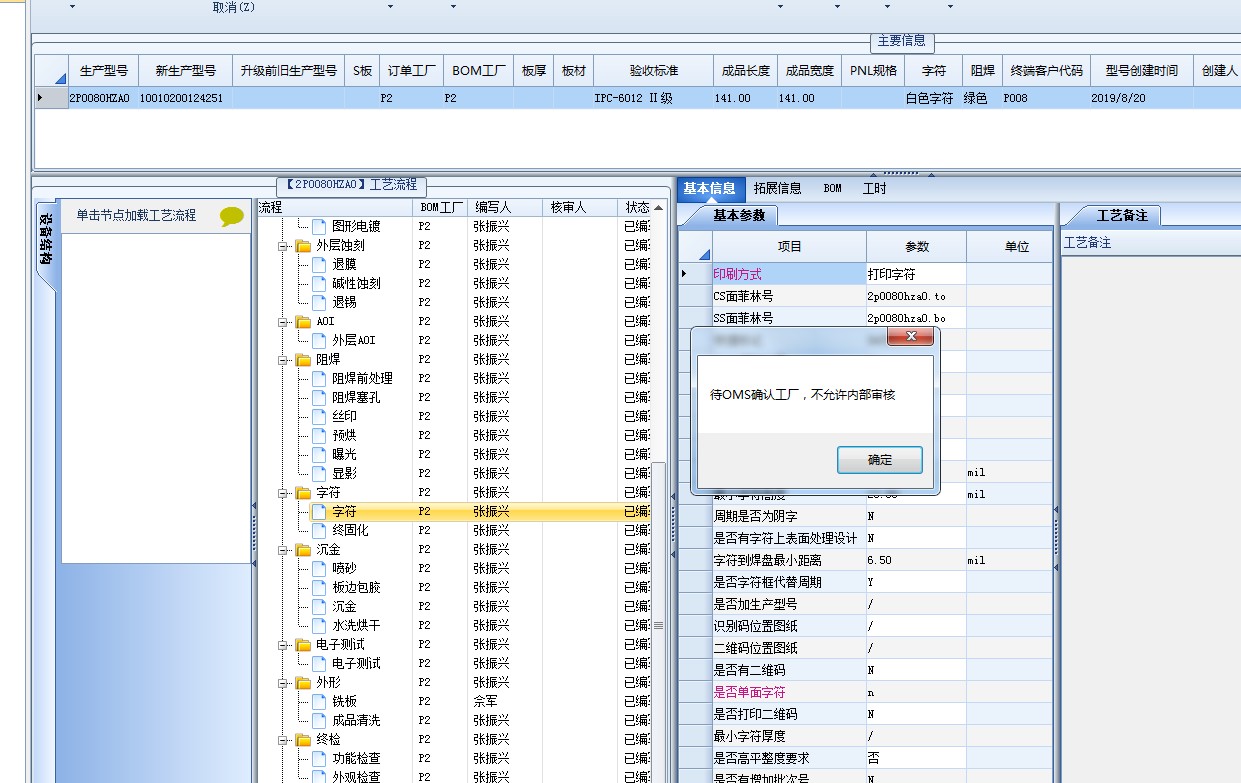Click the document icon beside 外观检查

[319, 777]
